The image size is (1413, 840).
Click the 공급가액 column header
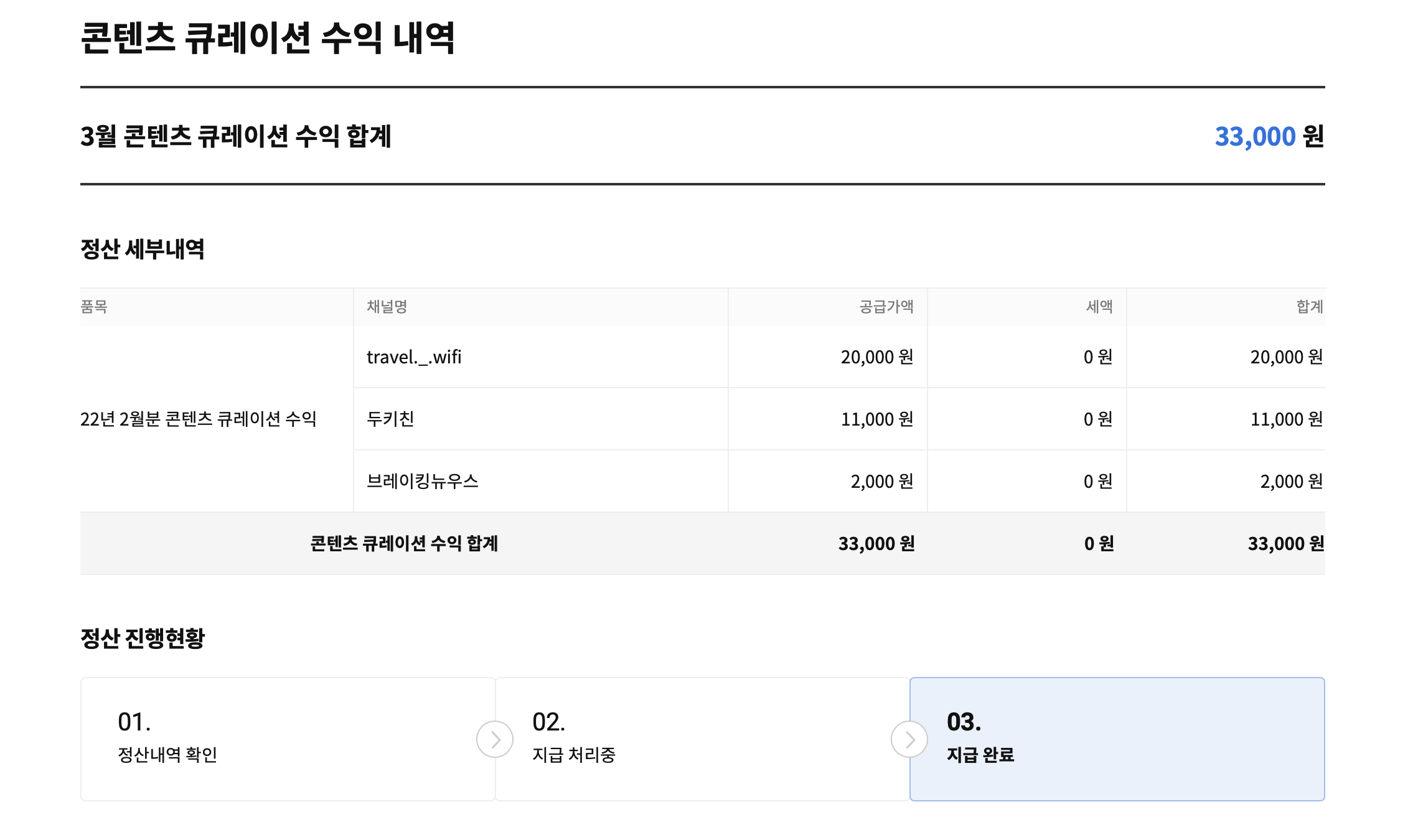click(x=886, y=307)
